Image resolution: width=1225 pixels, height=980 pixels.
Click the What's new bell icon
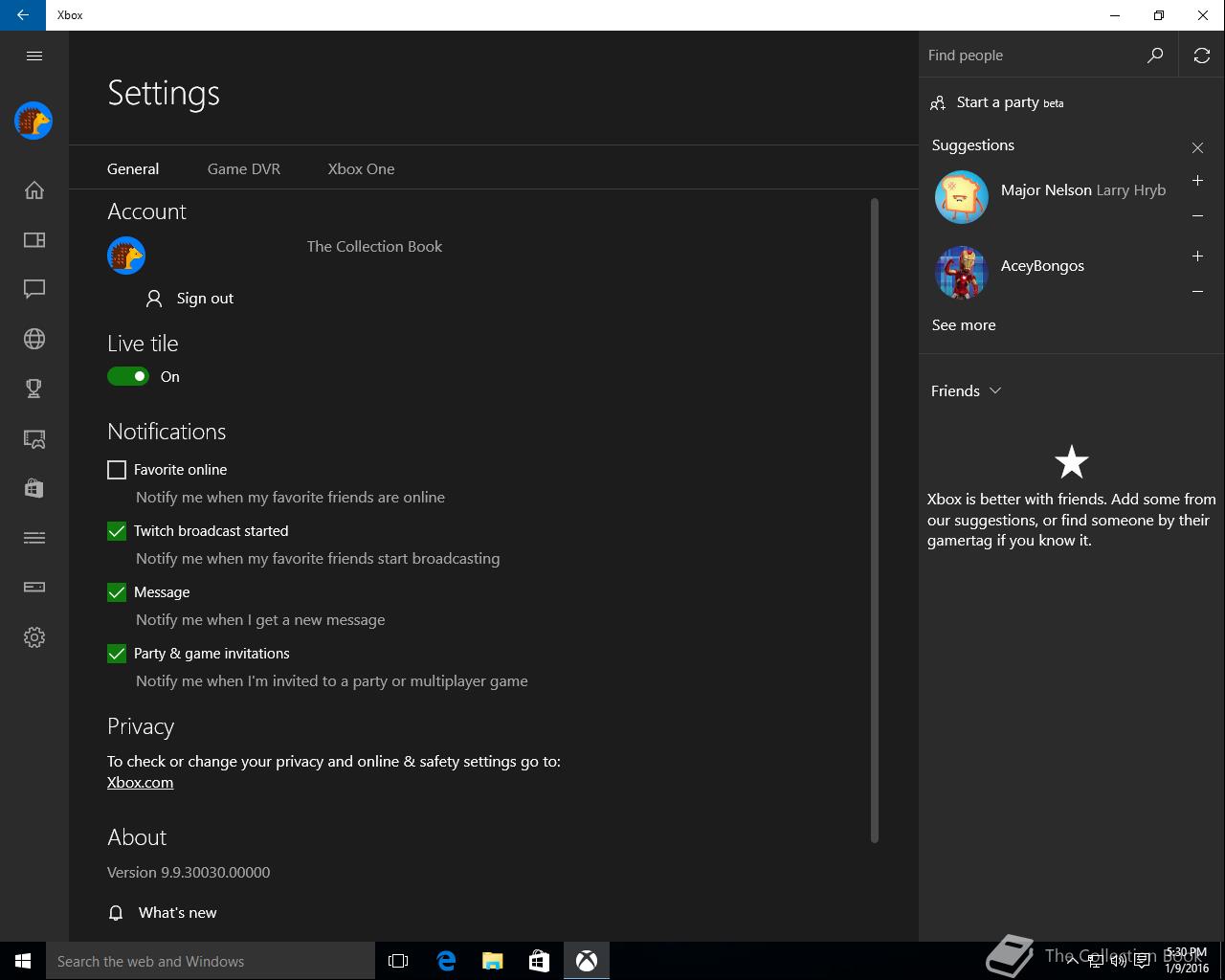coord(116,913)
